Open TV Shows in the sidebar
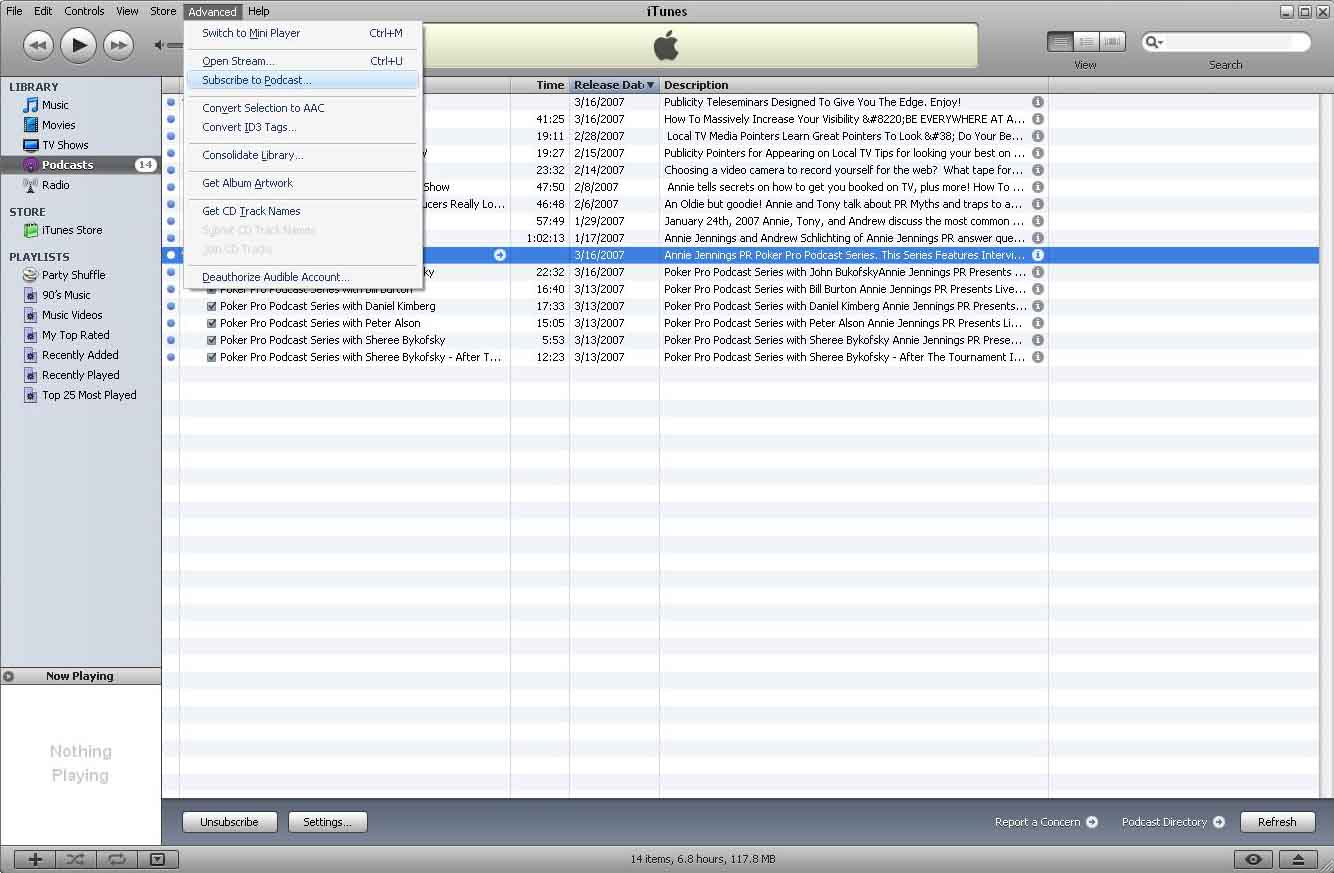The image size is (1334, 873). [65, 145]
